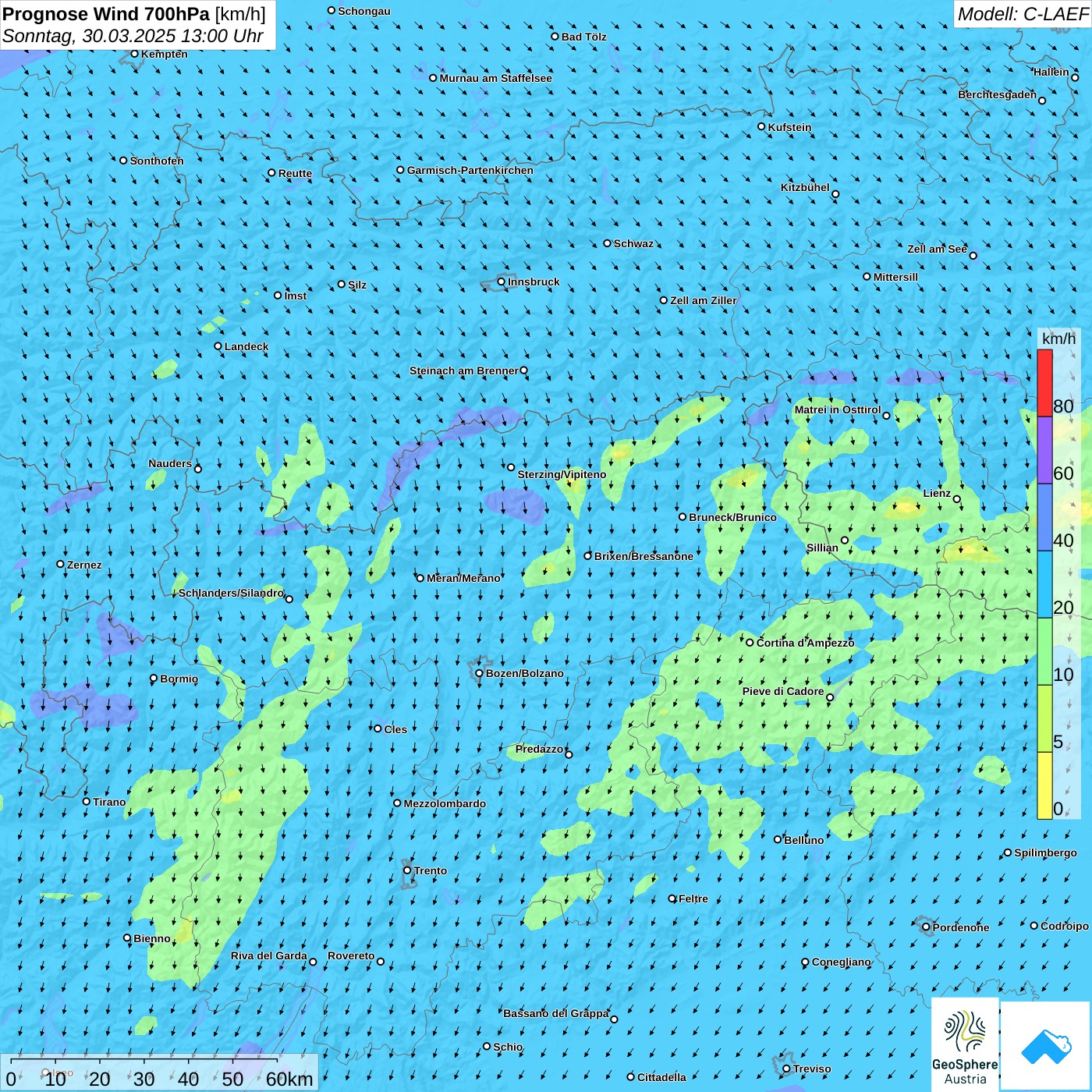Click the 'Prognose Wind 700hPa' title
This screenshot has width=1092, height=1092.
[106, 13]
